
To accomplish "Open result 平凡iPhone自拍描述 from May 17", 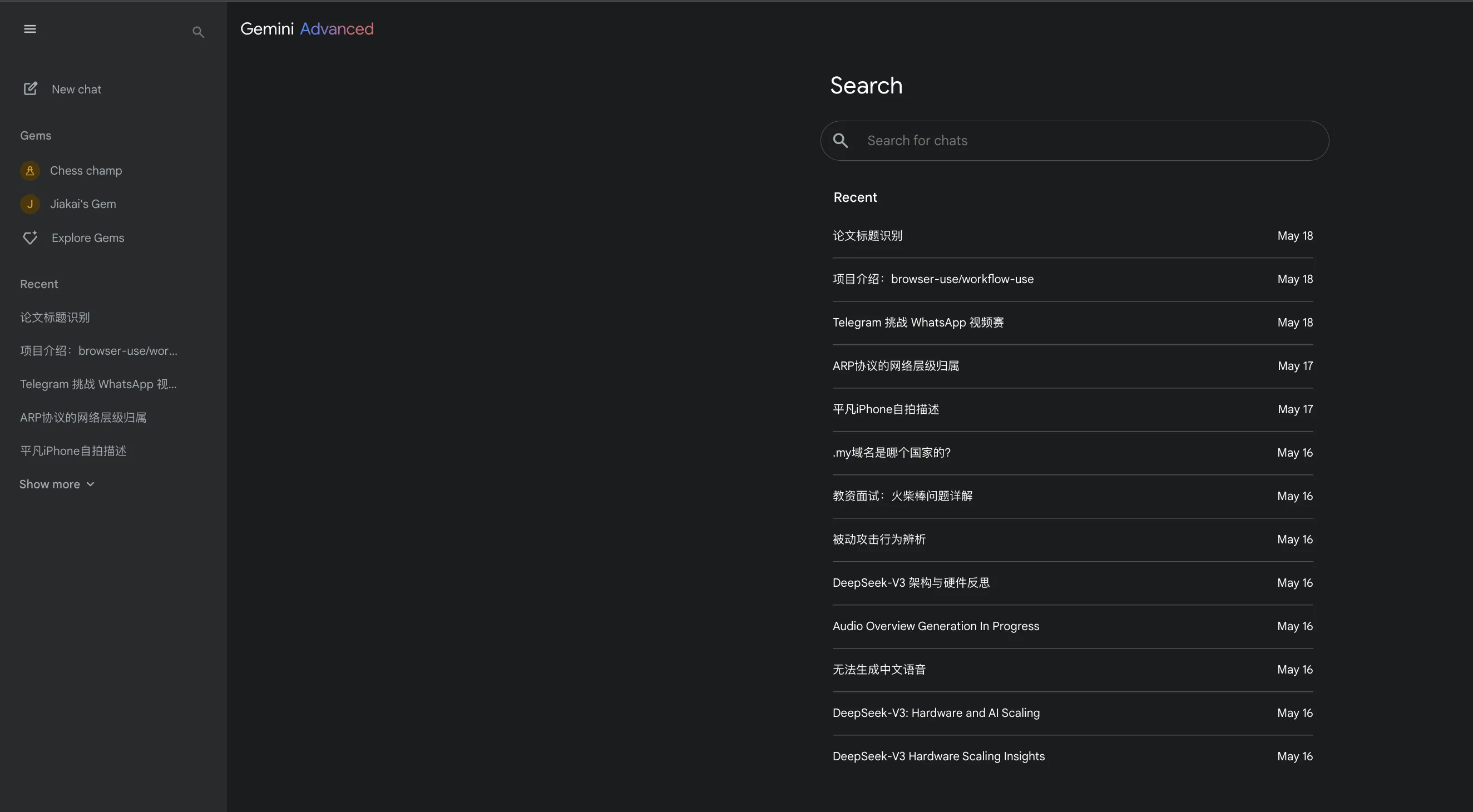I will [x=1072, y=409].
